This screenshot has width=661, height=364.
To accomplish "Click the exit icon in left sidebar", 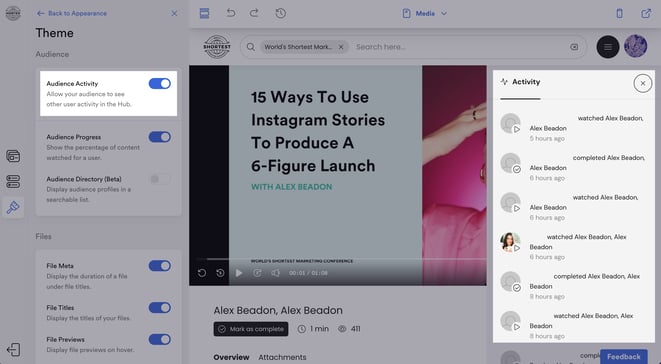I will [x=13, y=350].
